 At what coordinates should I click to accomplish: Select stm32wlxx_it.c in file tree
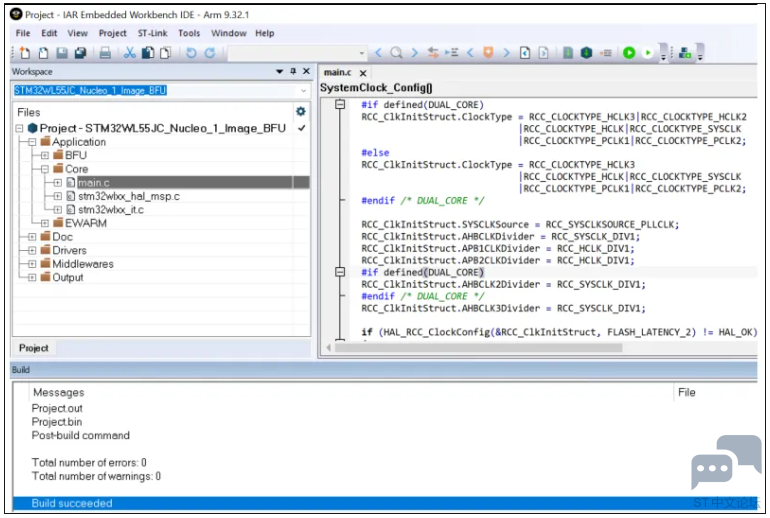110,210
